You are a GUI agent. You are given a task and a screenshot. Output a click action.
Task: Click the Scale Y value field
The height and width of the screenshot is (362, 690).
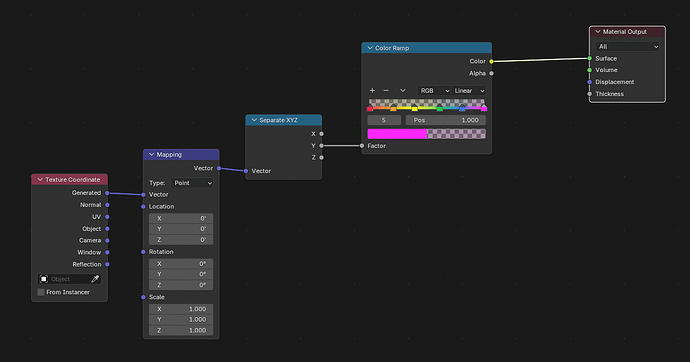click(181, 319)
